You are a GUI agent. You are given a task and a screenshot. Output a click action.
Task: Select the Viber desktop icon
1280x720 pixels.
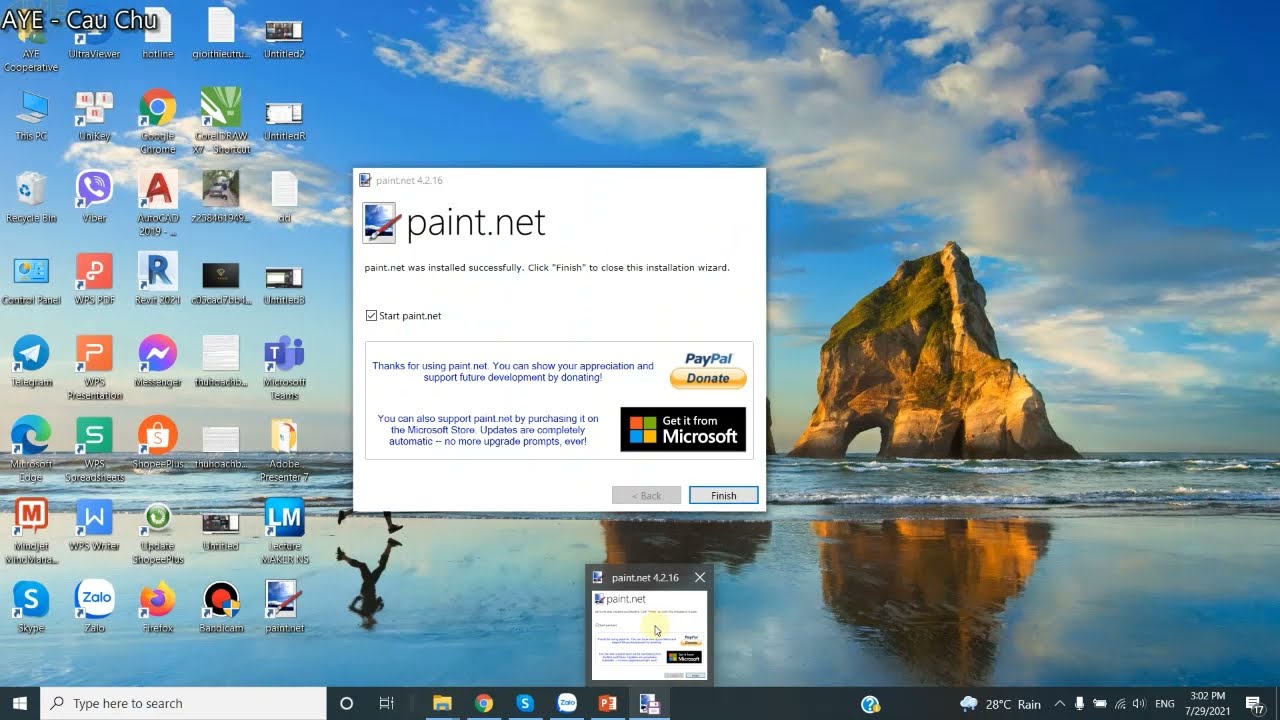94,197
